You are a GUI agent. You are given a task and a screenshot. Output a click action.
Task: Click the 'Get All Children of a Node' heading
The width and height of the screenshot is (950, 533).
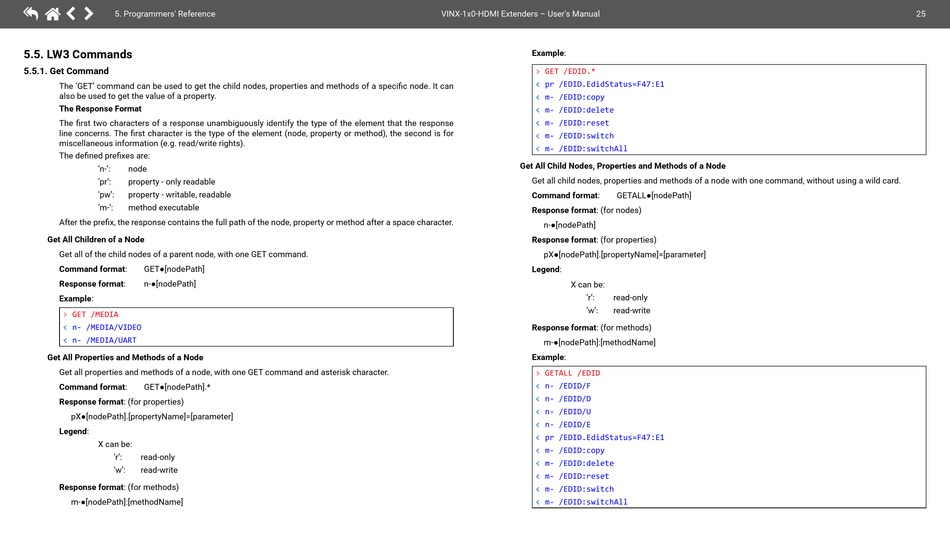(96, 239)
